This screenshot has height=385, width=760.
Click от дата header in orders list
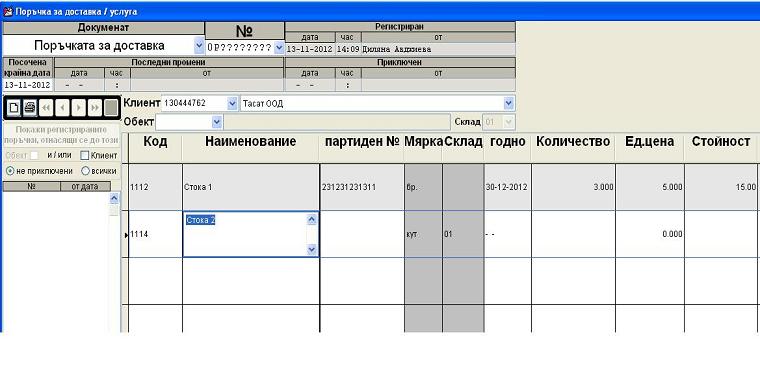(x=85, y=186)
